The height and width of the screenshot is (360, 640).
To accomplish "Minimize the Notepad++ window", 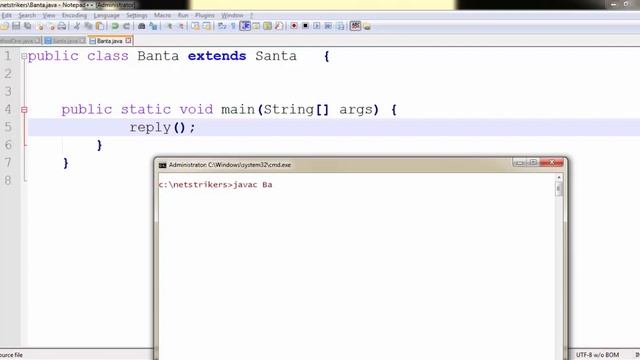I will (x=613, y=4).
